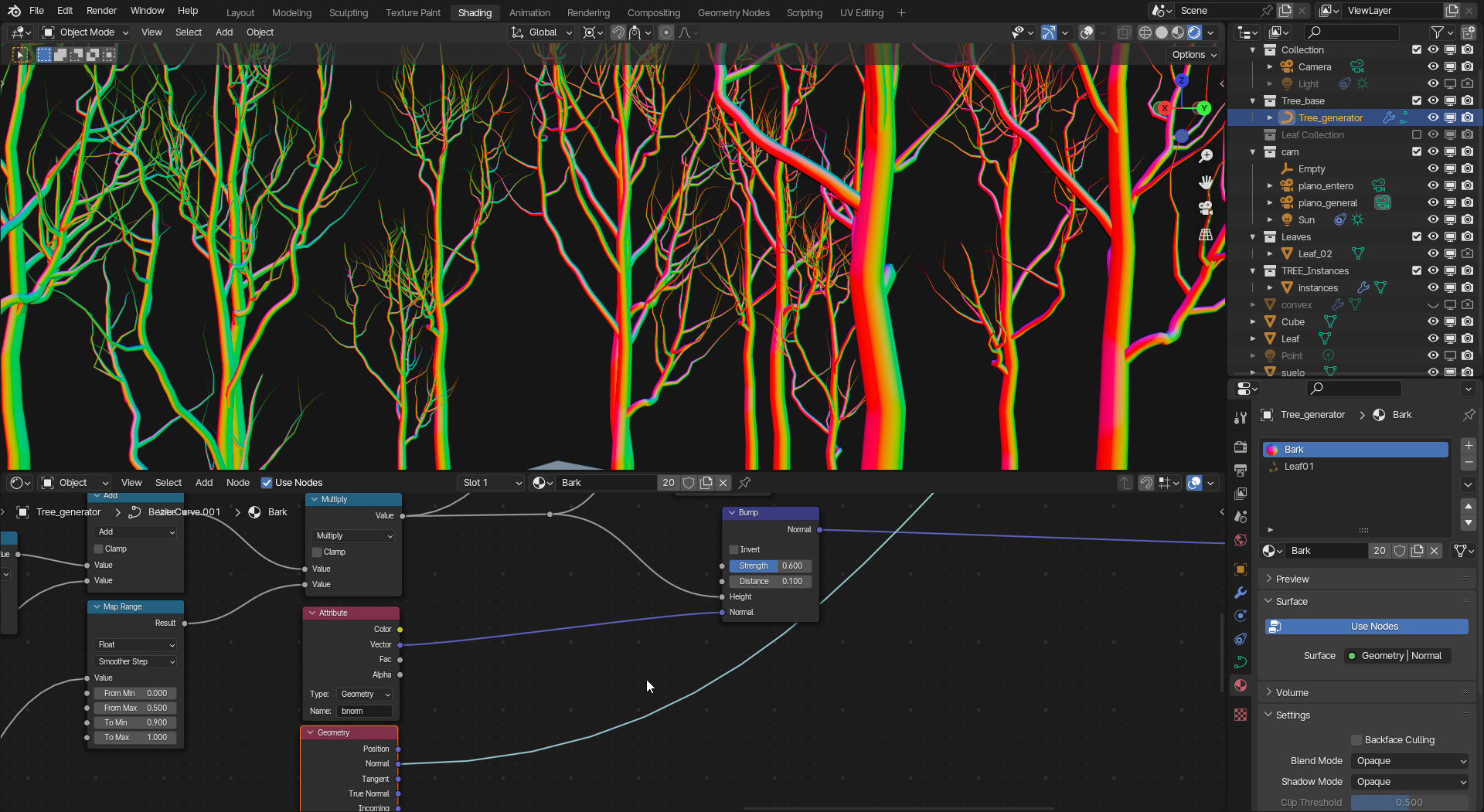
Task: Select Tree_generator in the outliner
Action: coord(1330,118)
